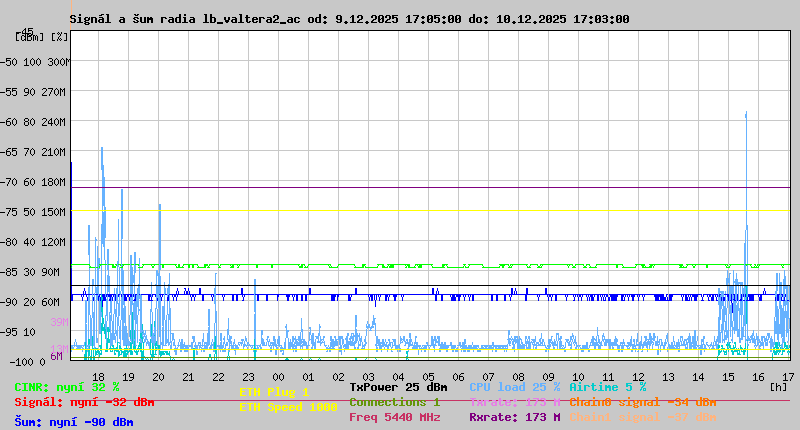Click the 'Rxrate: 173 M' legend entry
The image size is (800, 430).
(515, 417)
